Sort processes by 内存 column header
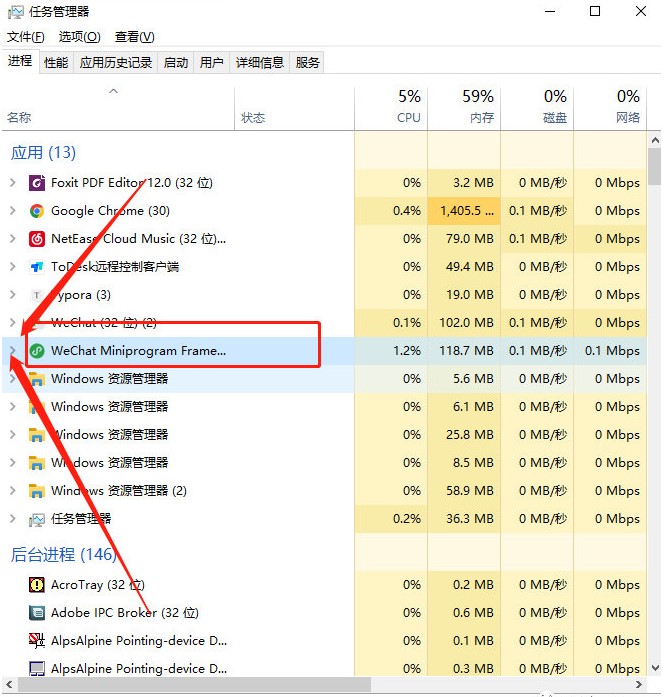The height and width of the screenshot is (697, 665). [x=464, y=109]
